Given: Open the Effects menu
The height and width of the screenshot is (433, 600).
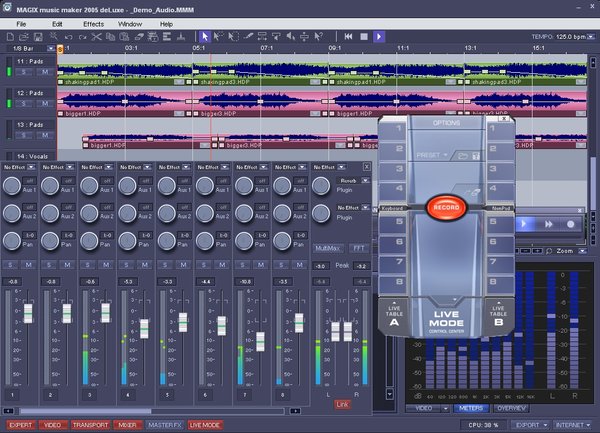Looking at the screenshot, I should pos(93,24).
